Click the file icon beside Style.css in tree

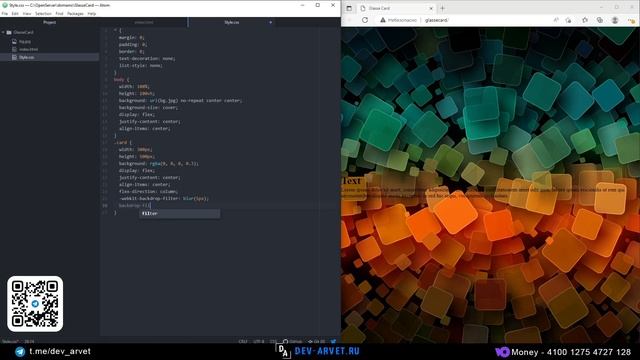coord(14,57)
